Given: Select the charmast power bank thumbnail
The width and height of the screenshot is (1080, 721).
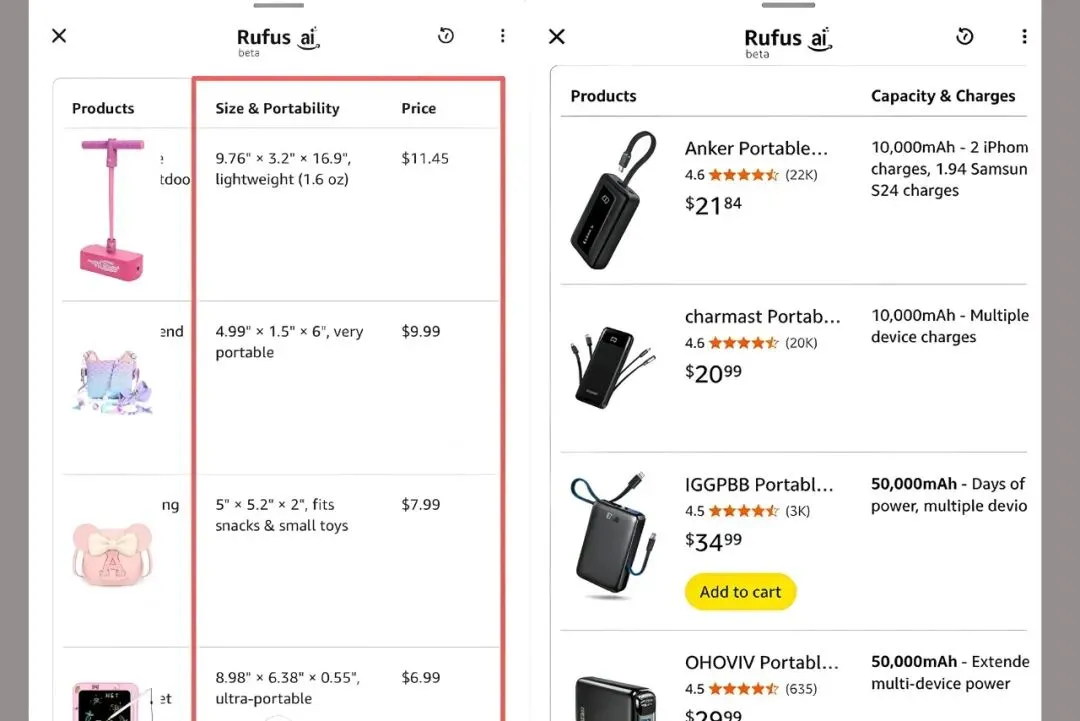Looking at the screenshot, I should click(x=613, y=366).
